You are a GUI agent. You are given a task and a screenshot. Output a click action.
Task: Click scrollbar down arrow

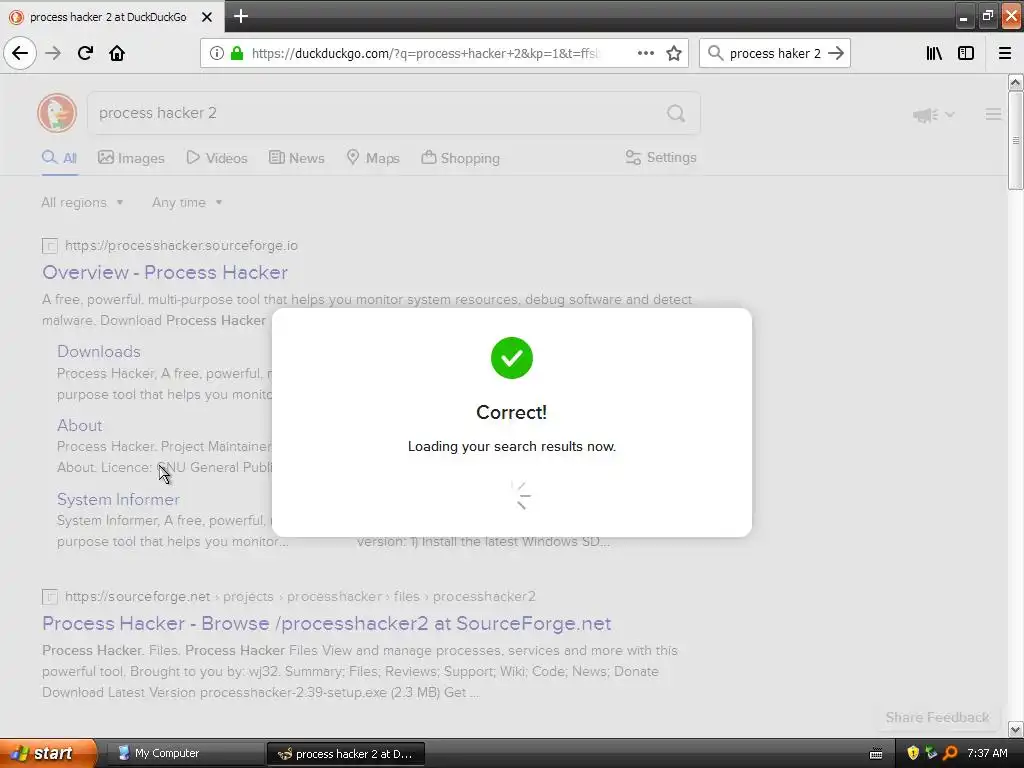(1015, 729)
